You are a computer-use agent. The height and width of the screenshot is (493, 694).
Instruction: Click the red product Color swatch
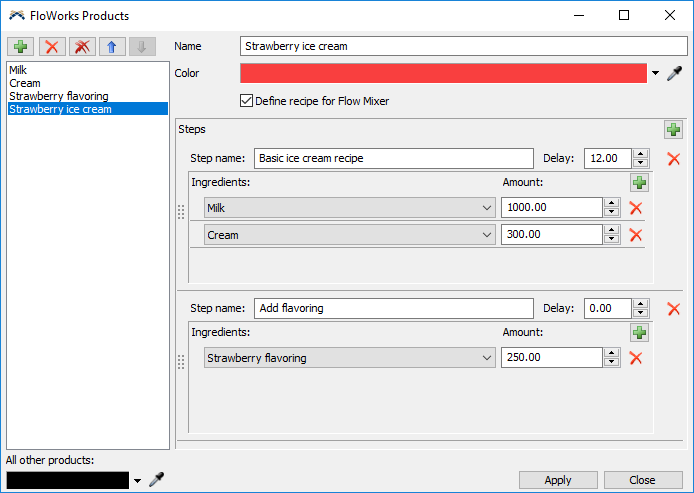pos(443,73)
